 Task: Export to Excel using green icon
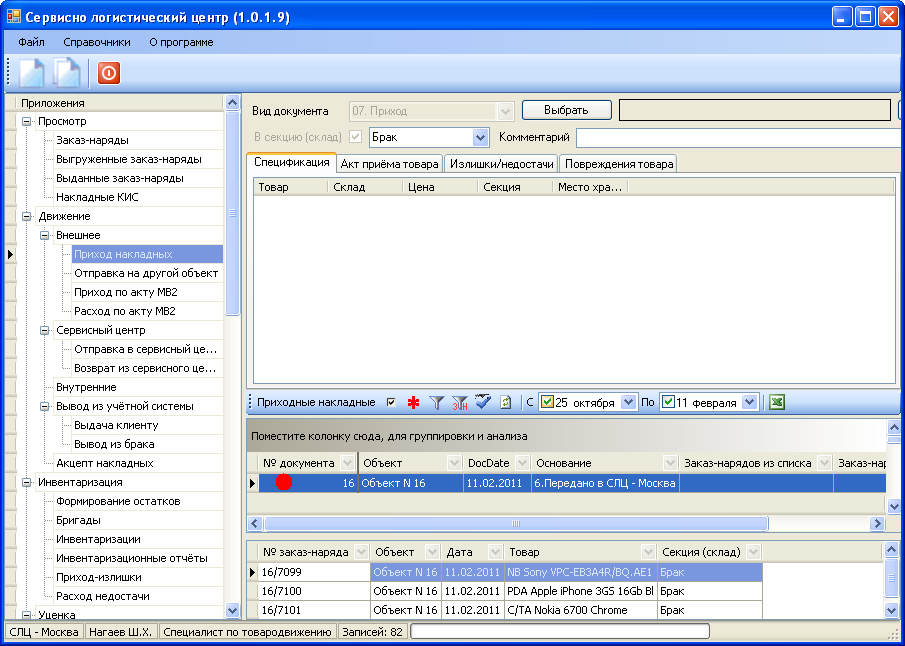(777, 402)
